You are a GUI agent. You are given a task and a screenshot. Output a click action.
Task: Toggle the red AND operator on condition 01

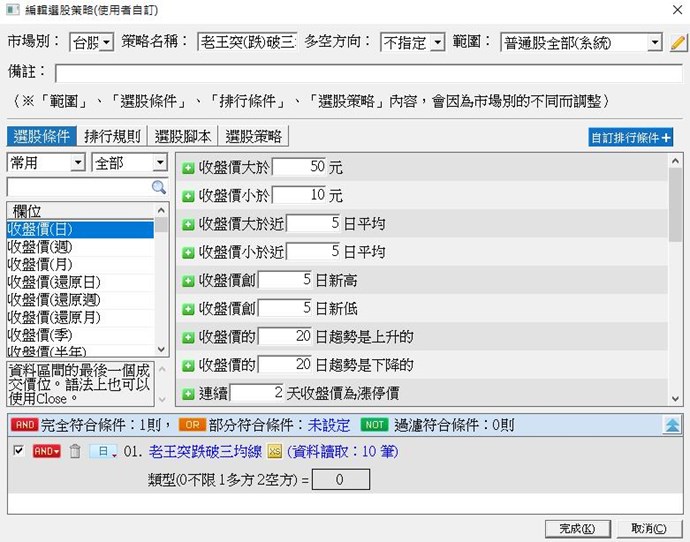click(47, 452)
